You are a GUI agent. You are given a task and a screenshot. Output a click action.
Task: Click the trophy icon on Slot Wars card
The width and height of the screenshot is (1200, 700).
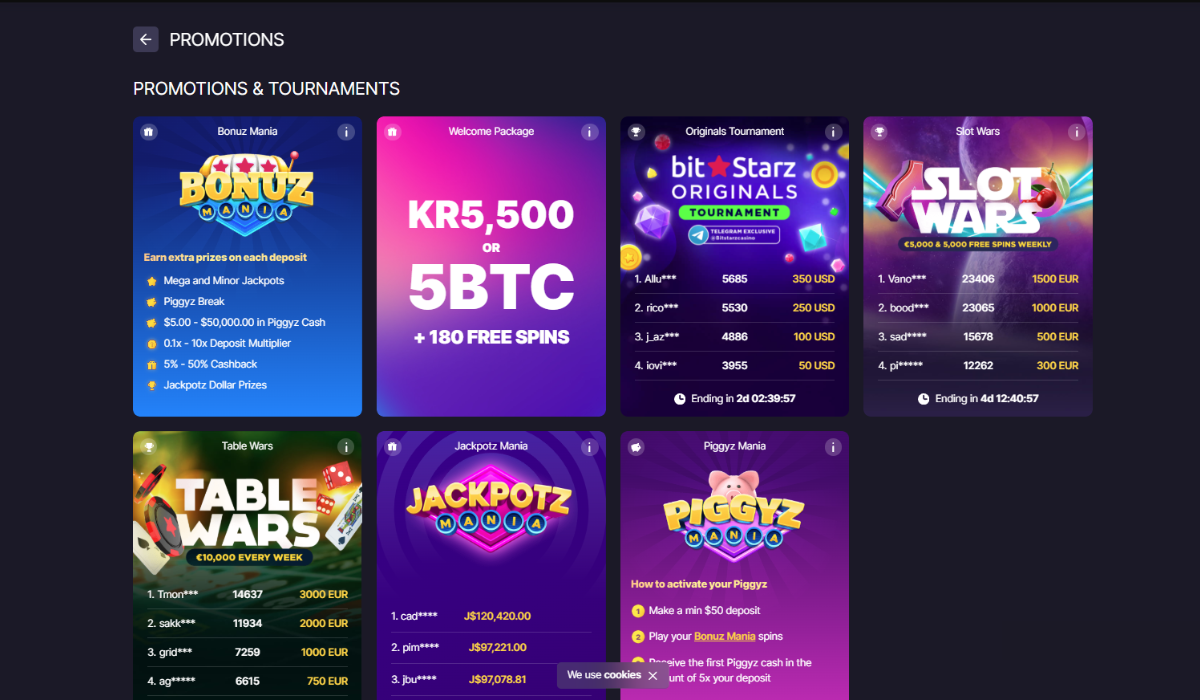[879, 132]
